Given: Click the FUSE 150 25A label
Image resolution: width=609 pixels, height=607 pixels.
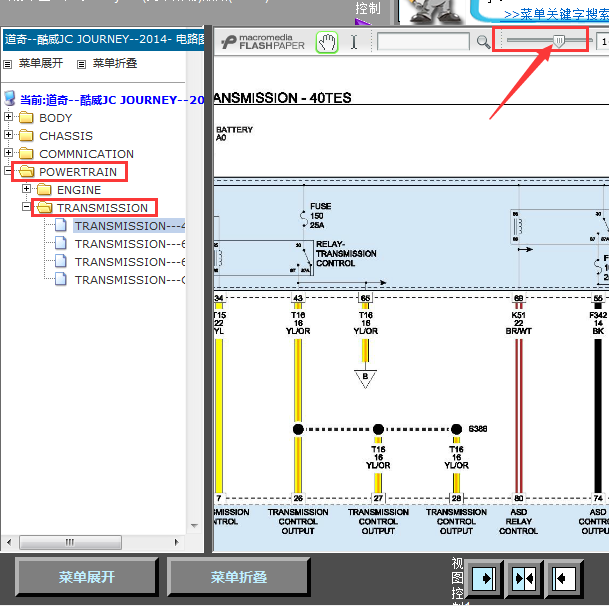Looking at the screenshot, I should pos(320,216).
